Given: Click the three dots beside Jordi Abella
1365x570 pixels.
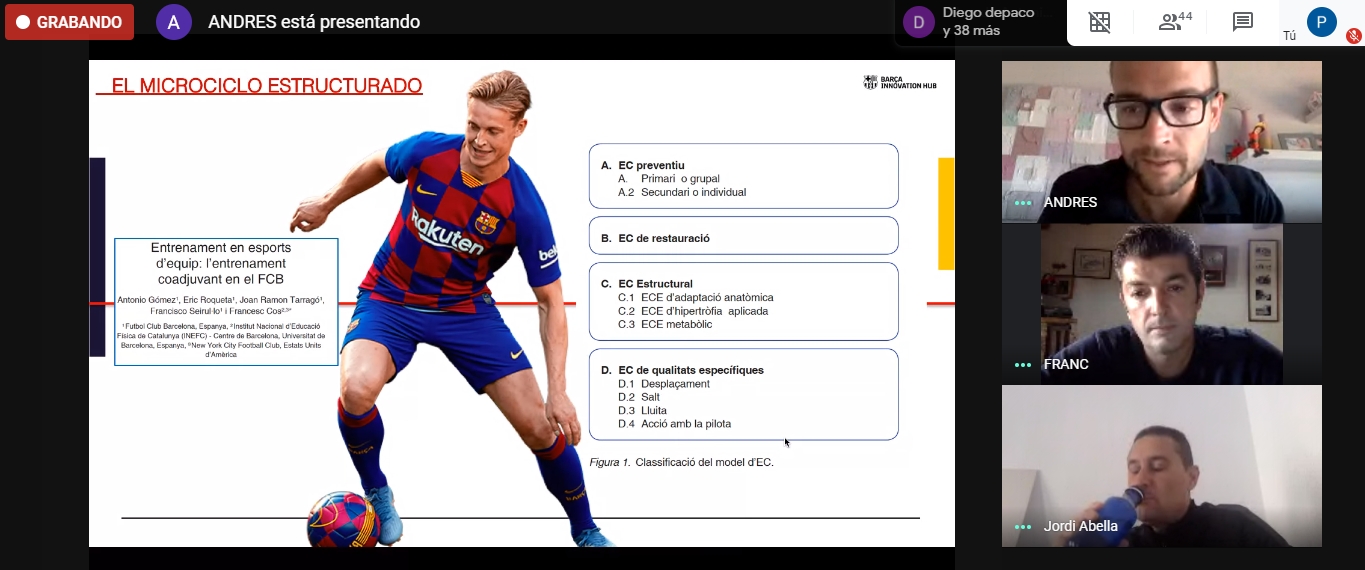Looking at the screenshot, I should point(1022,527).
